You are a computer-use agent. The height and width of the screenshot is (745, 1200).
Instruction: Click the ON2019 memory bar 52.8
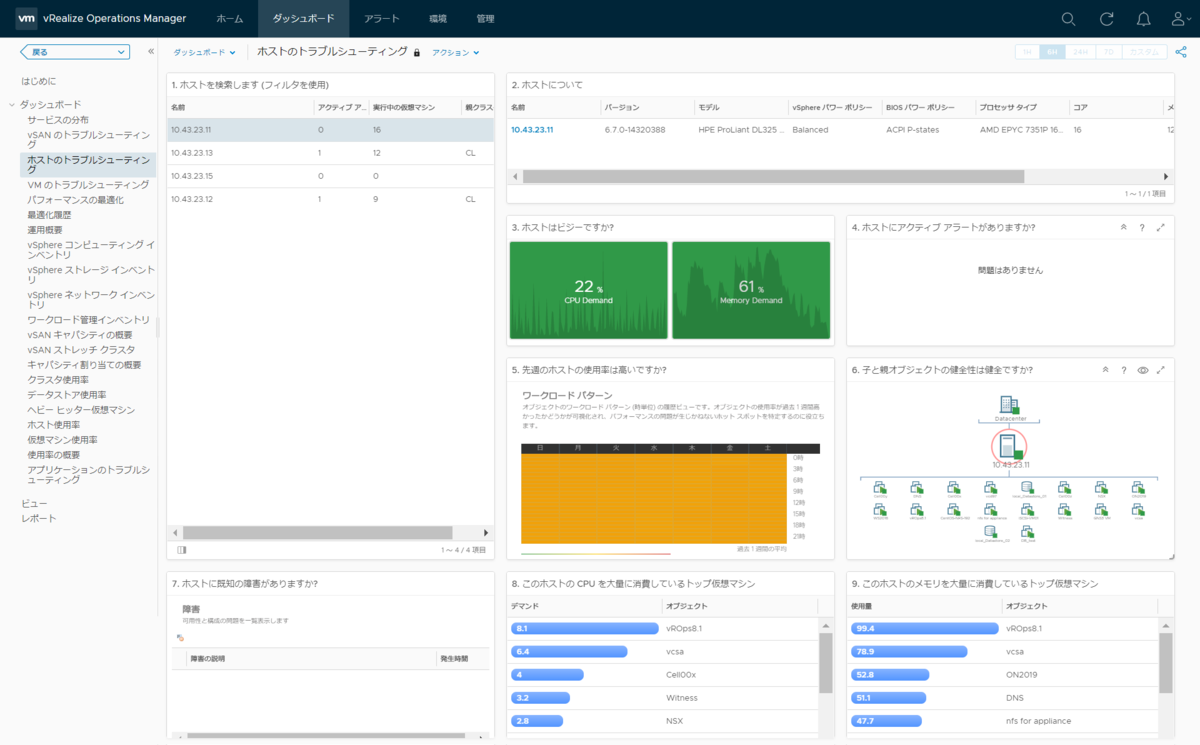(890, 674)
